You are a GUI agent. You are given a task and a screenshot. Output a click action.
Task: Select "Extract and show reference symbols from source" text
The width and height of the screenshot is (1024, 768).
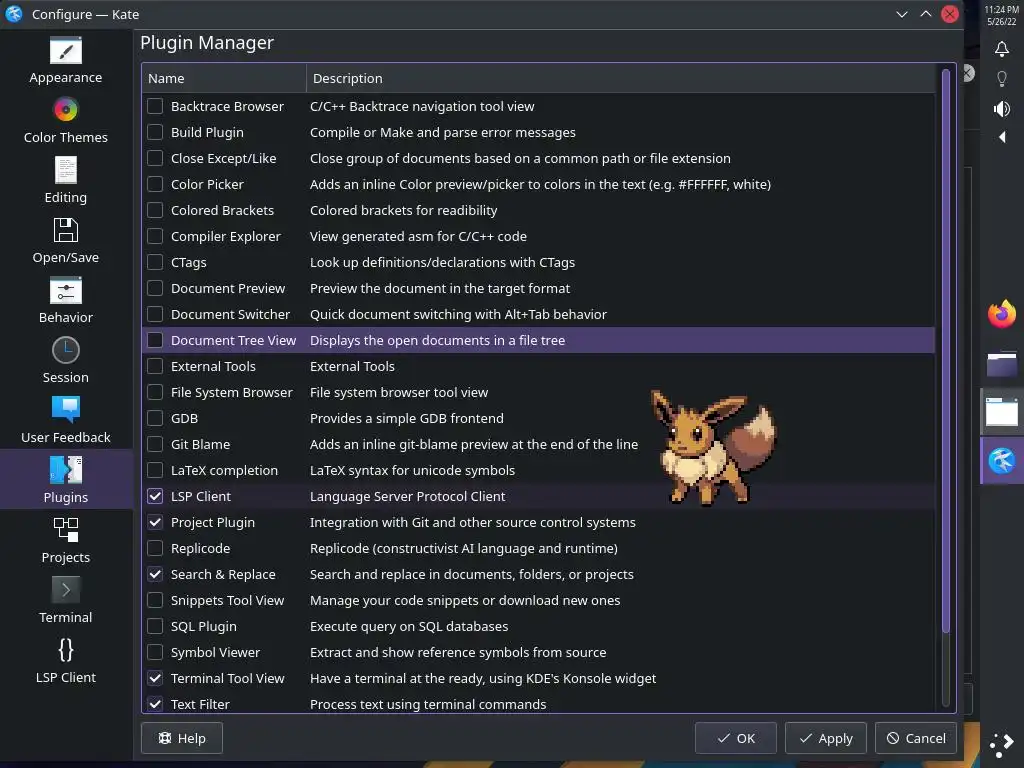tap(458, 652)
